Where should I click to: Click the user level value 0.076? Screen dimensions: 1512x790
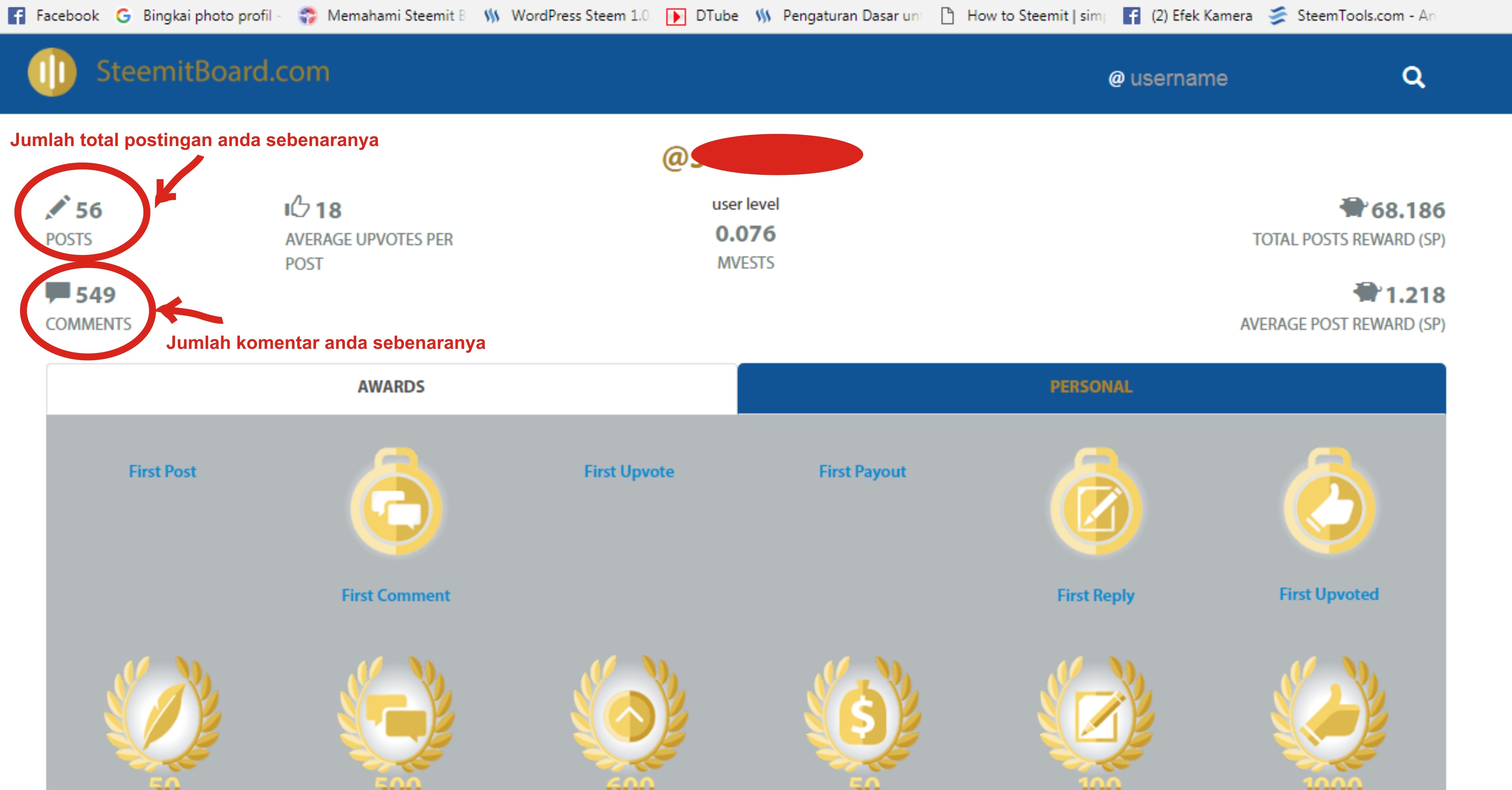tap(746, 234)
